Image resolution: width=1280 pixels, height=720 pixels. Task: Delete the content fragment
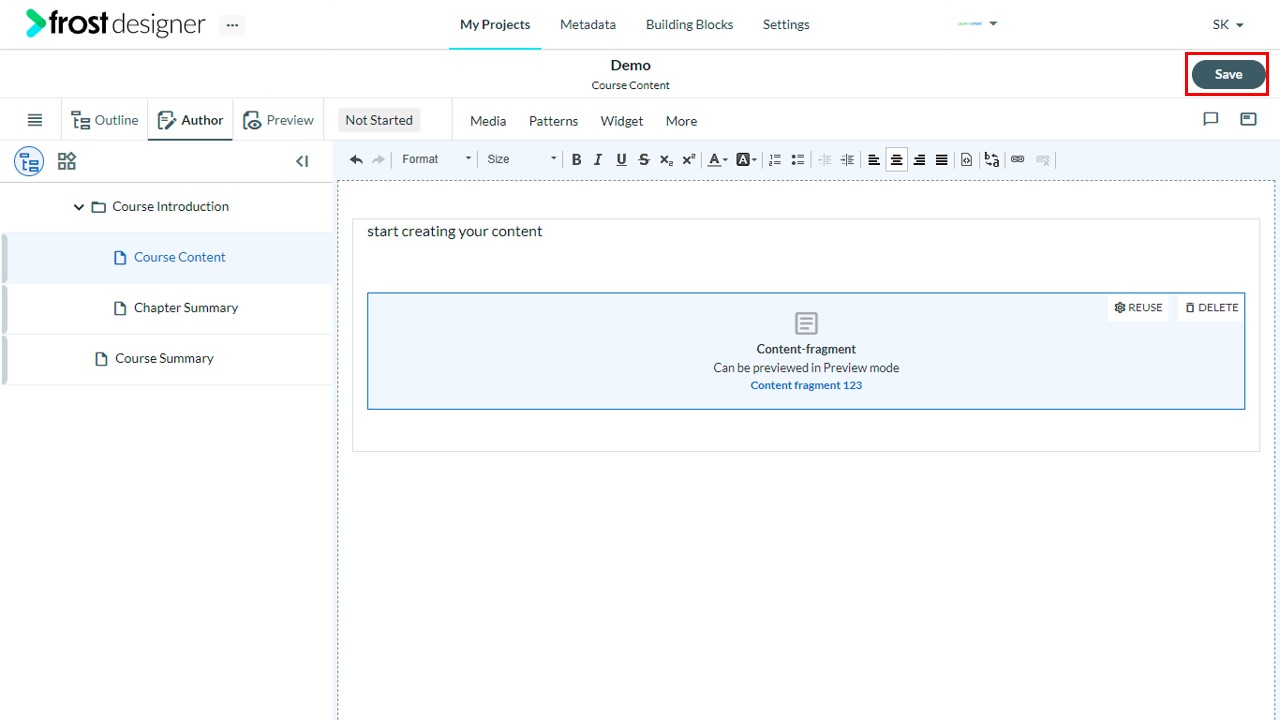[1212, 308]
